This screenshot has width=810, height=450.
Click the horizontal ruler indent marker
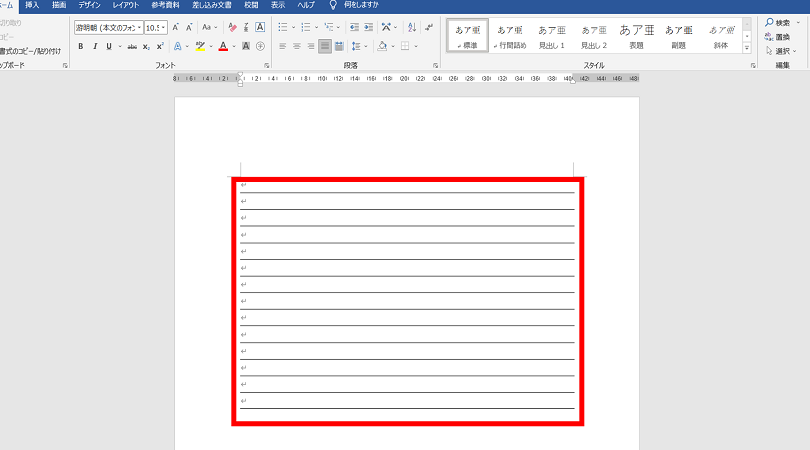[x=240, y=79]
